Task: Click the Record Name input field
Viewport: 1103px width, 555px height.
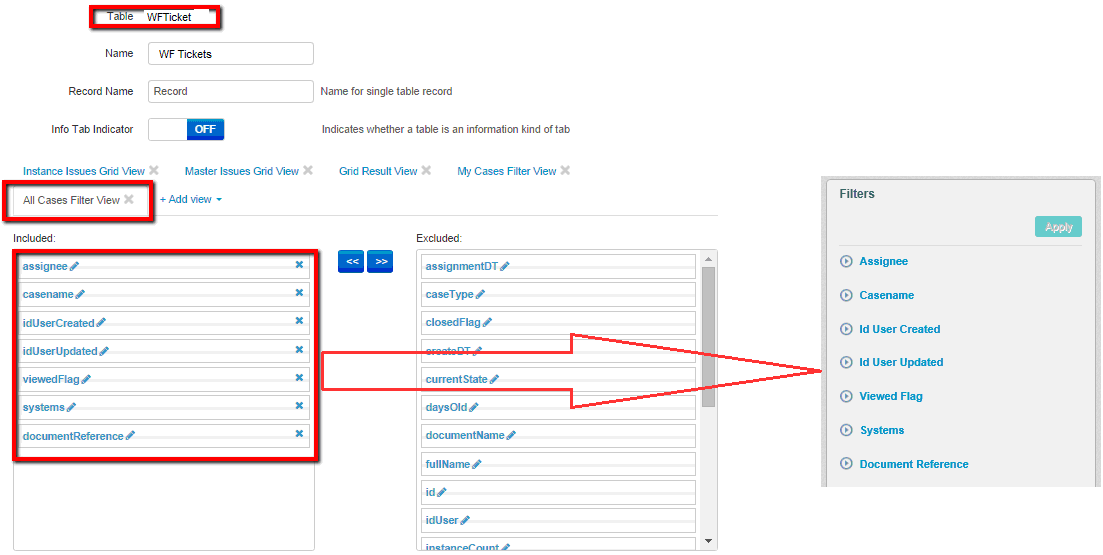Action: (230, 91)
